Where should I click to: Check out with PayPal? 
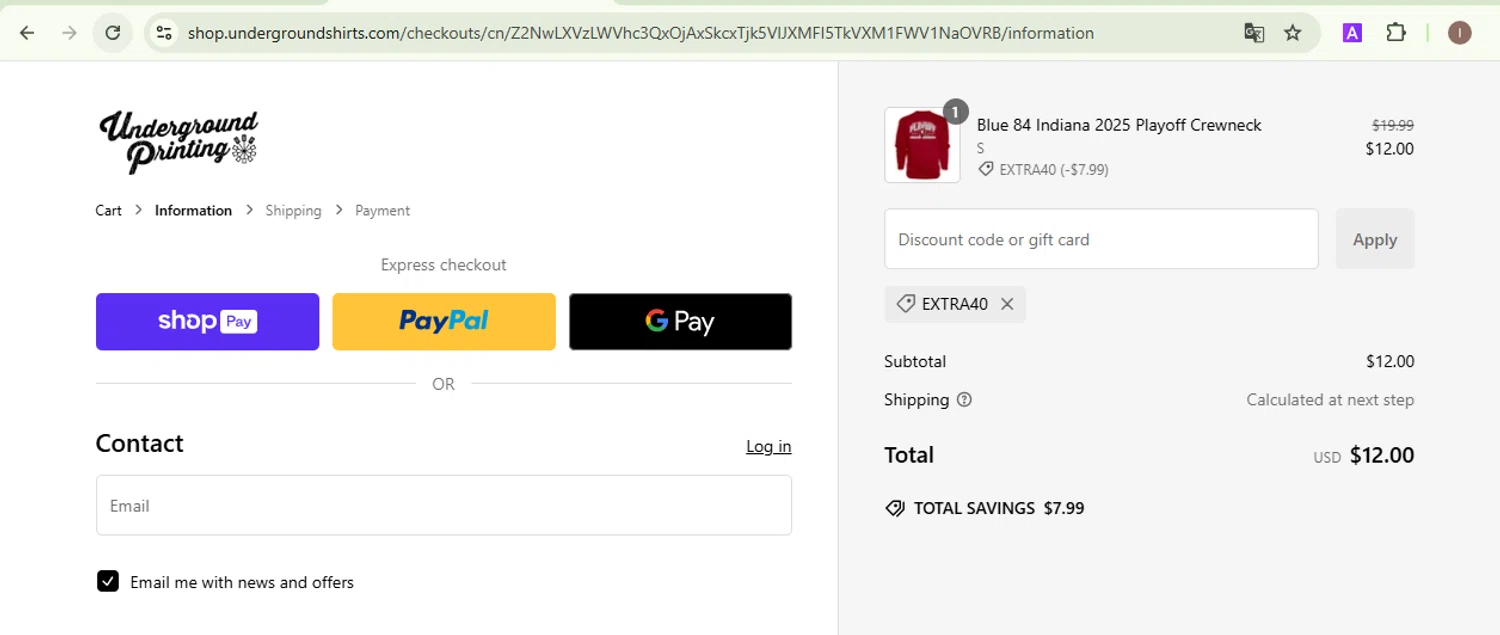click(443, 322)
